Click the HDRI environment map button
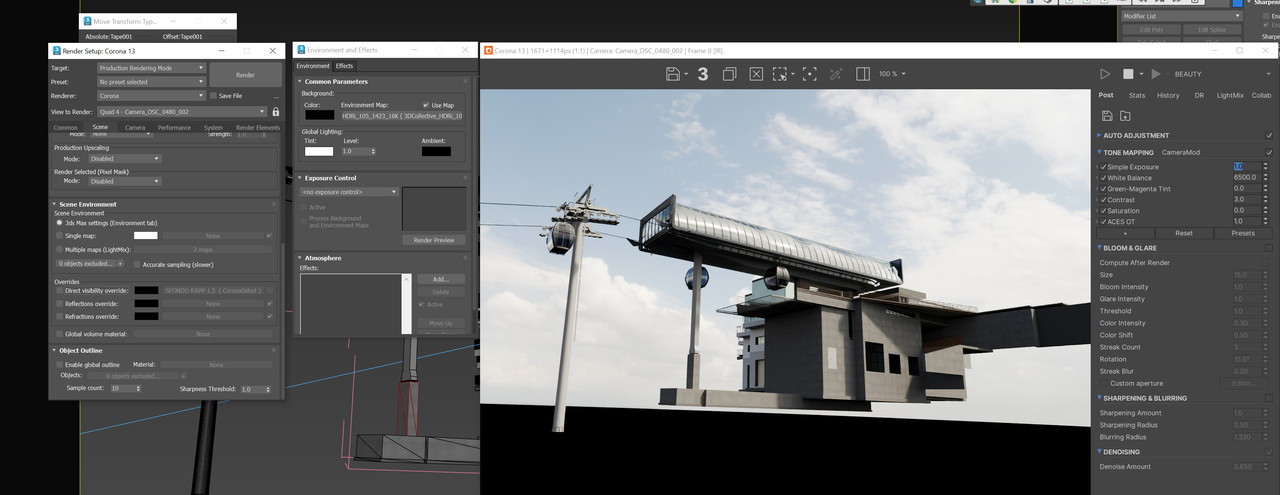 pos(402,116)
